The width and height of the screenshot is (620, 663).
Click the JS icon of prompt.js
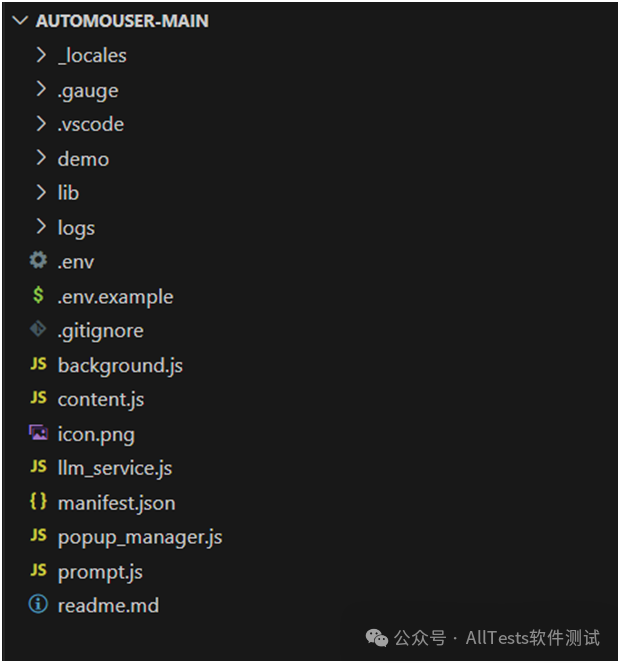point(38,570)
